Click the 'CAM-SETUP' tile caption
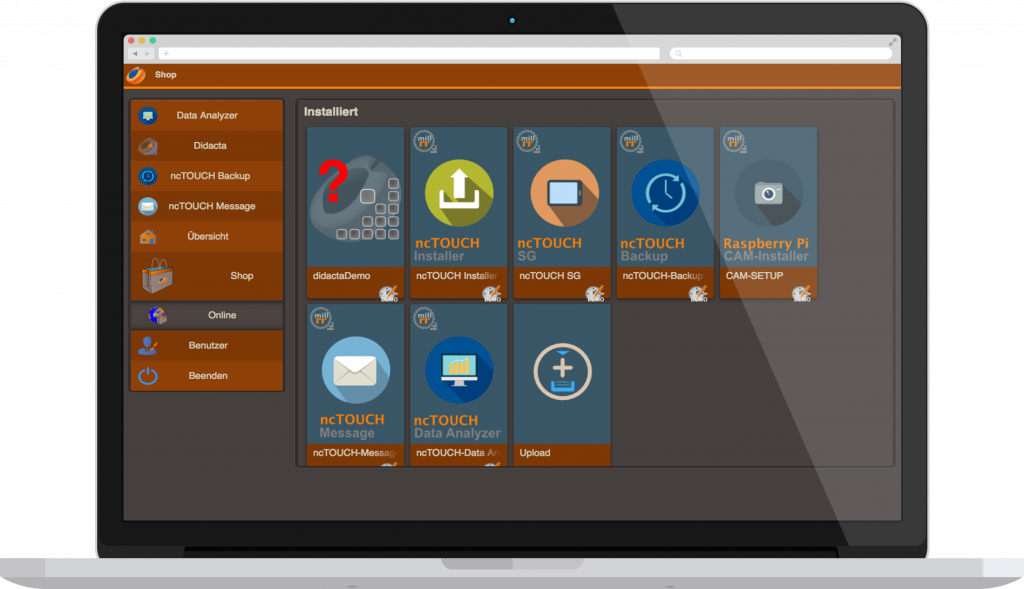Screen dimensions: 1024x589 754,276
